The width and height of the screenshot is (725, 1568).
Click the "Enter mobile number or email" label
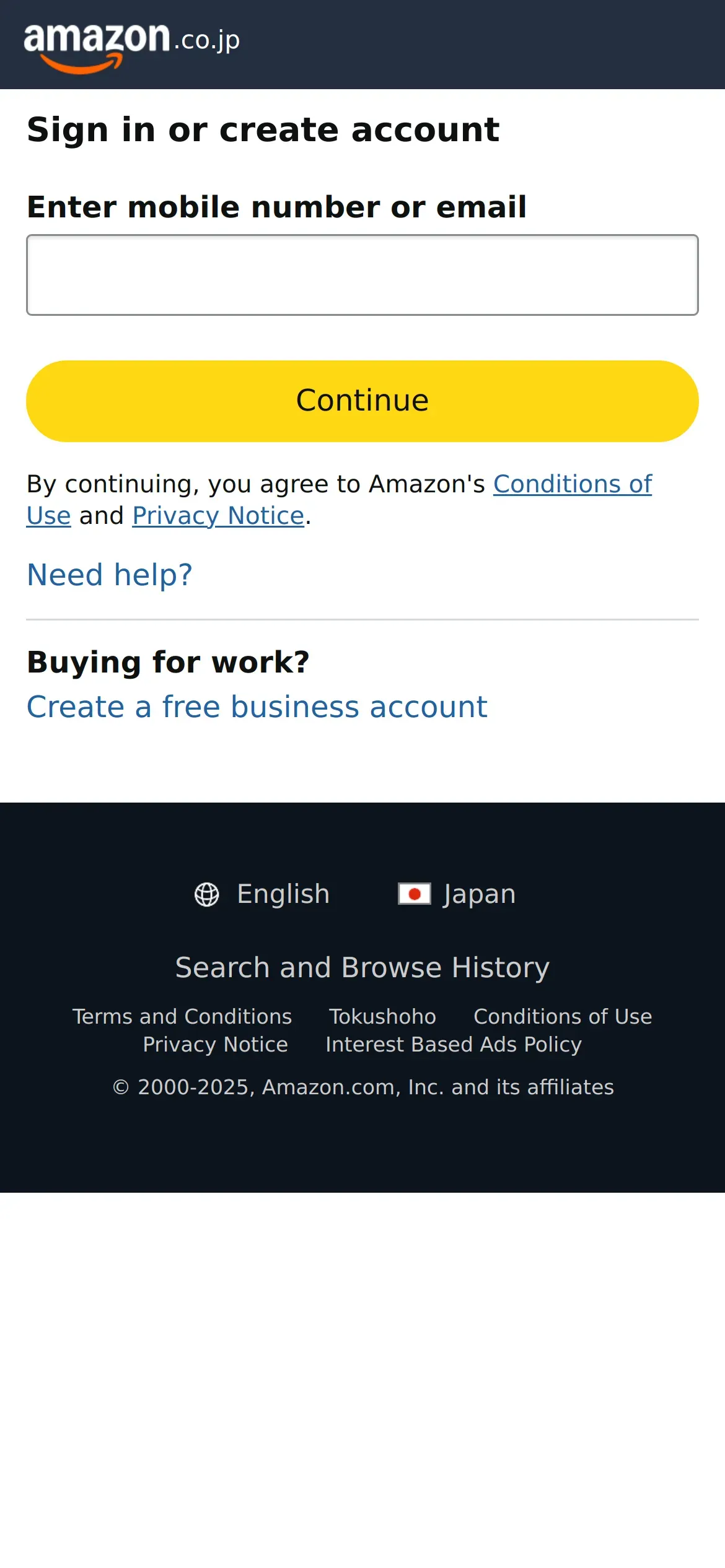pos(276,207)
